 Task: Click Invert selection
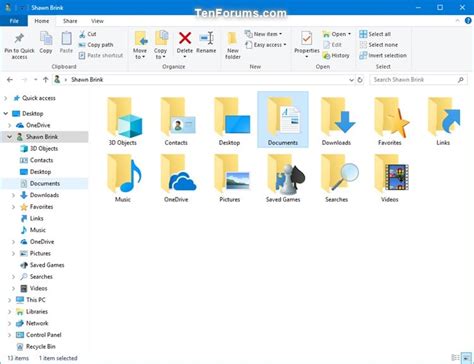[x=383, y=55]
